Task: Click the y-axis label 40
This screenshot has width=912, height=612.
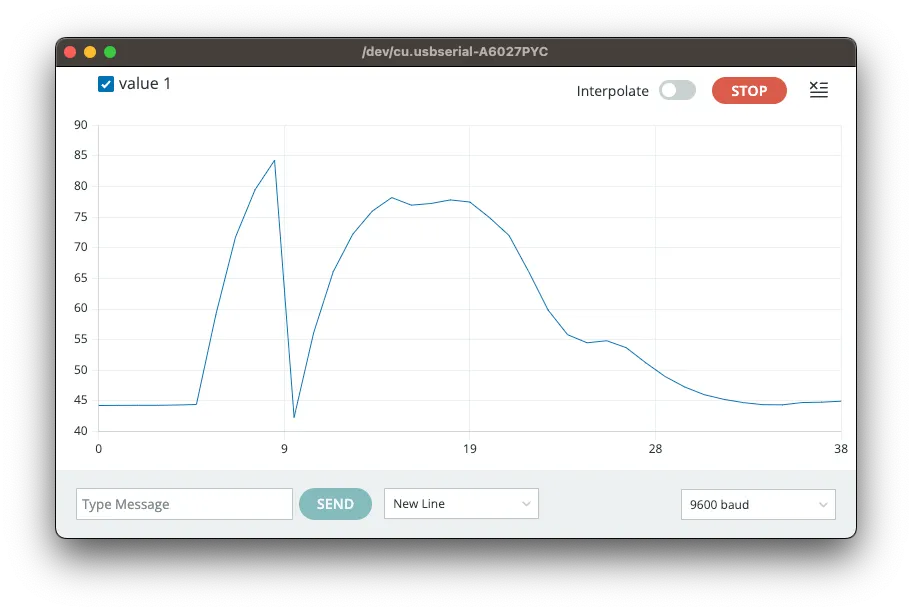Action: tap(81, 431)
